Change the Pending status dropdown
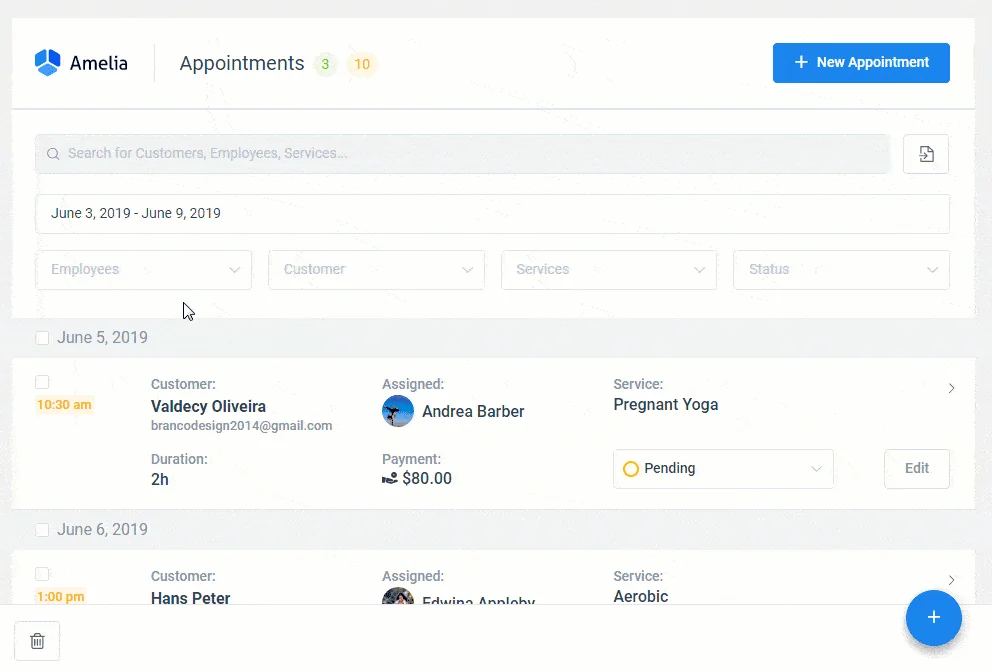This screenshot has height=672, width=992. coord(723,469)
